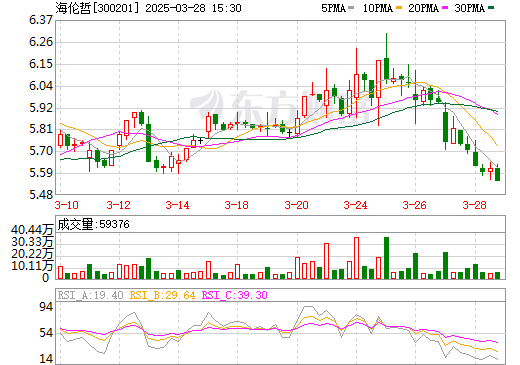
Task: Click the 东方财富 watermark logo
Action: point(280,104)
